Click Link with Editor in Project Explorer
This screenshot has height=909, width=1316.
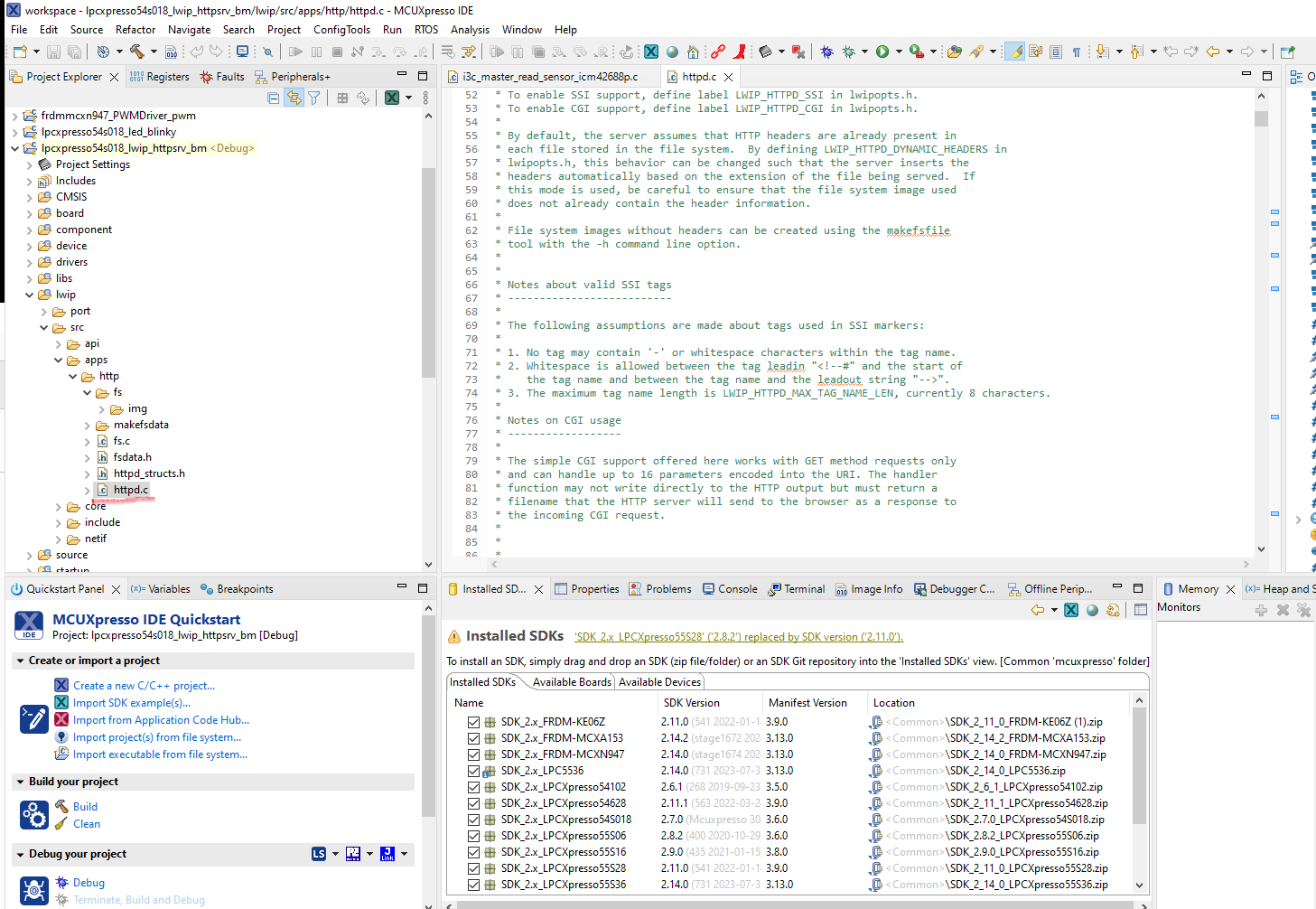[294, 98]
